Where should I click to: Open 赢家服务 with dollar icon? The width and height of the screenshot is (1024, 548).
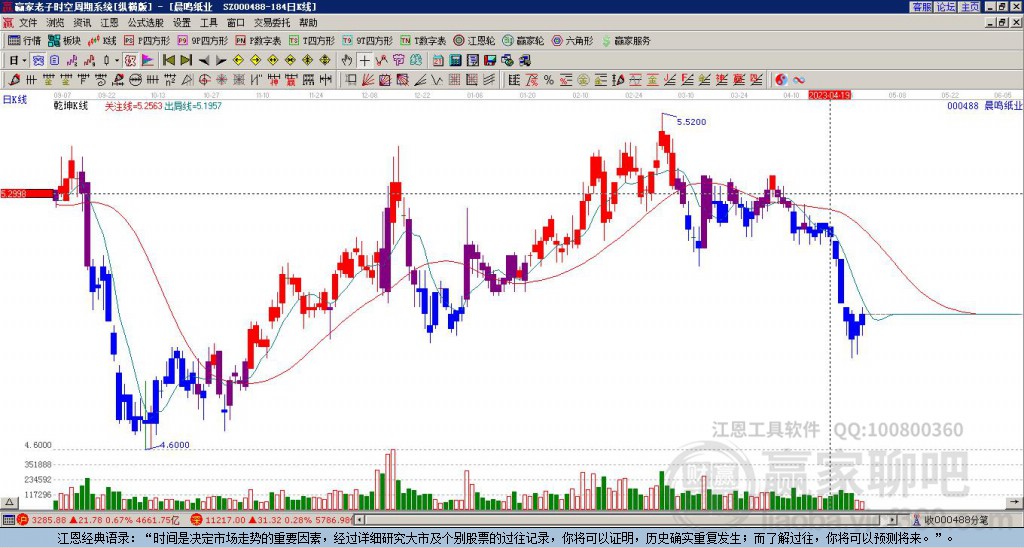pos(626,40)
